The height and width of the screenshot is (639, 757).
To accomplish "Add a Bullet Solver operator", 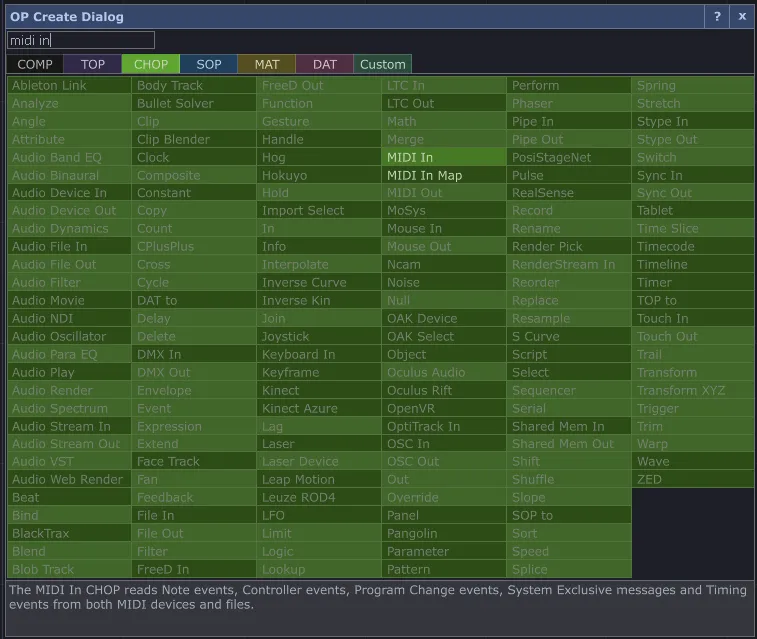I will click(194, 103).
